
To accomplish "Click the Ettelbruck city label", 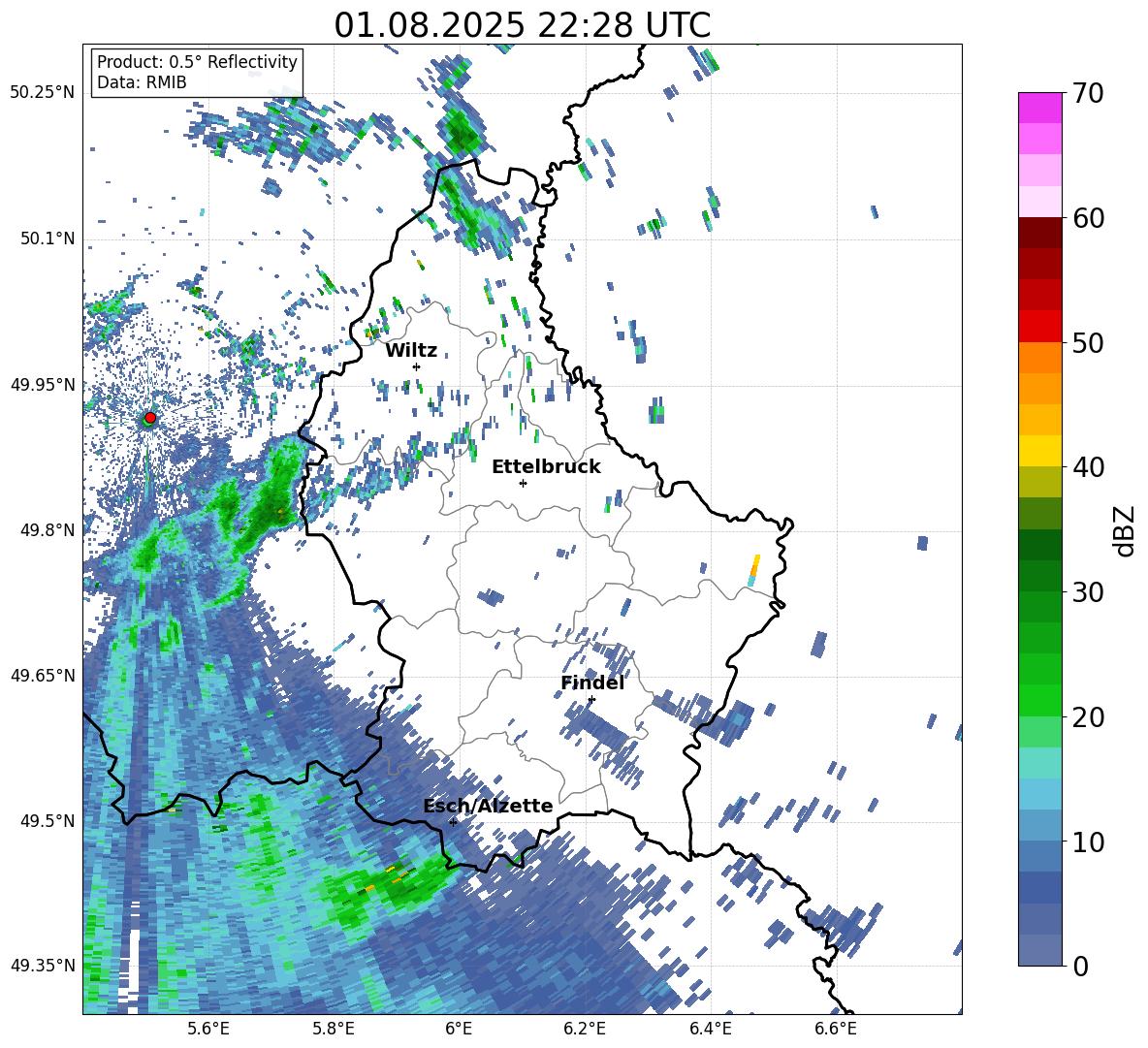I will 546,467.
